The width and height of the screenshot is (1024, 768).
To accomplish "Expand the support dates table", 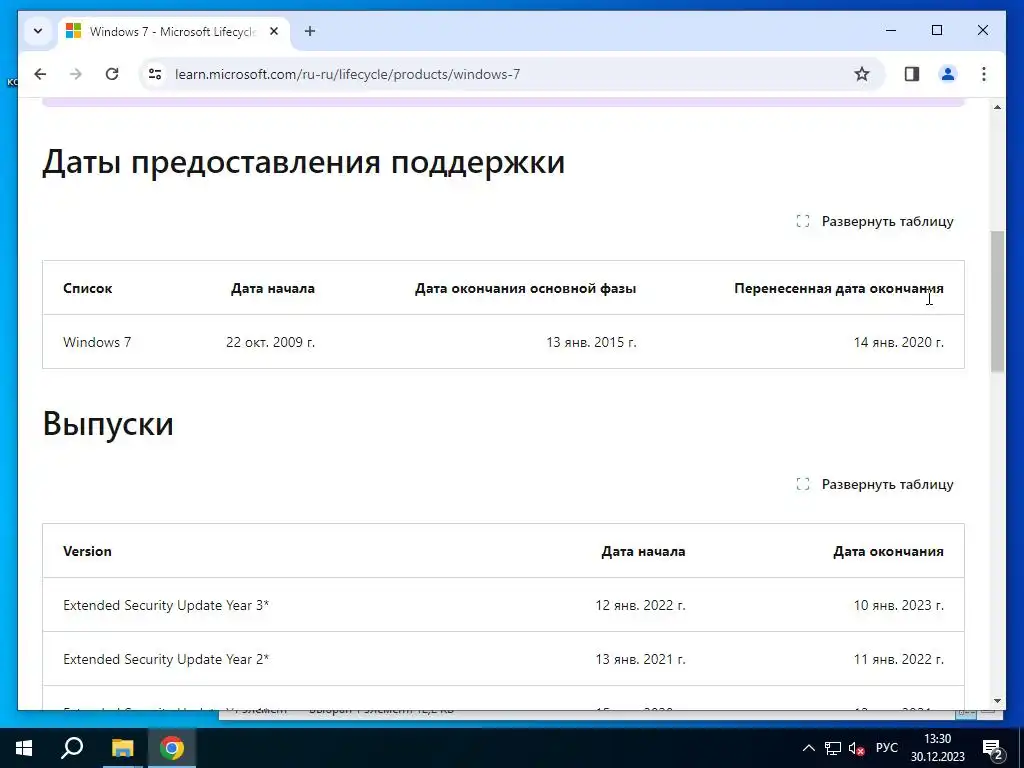I will [875, 221].
